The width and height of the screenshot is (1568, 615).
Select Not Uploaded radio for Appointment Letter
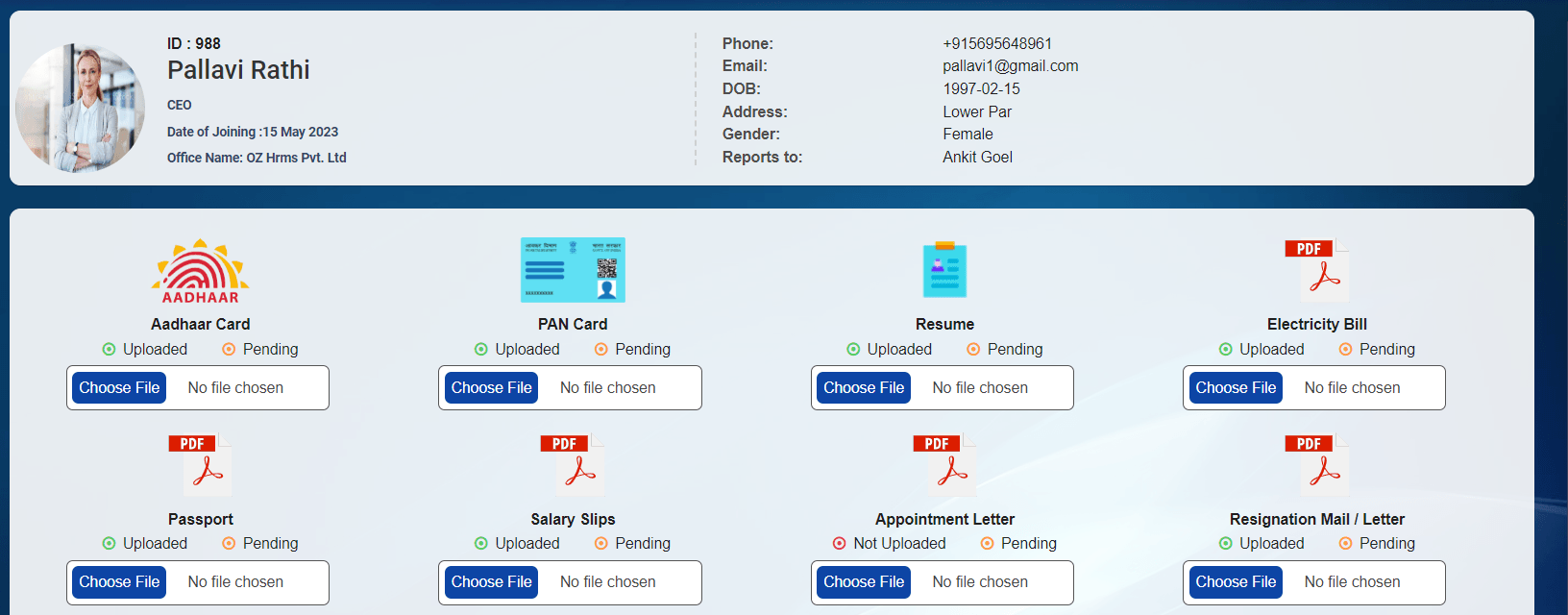tap(840, 544)
